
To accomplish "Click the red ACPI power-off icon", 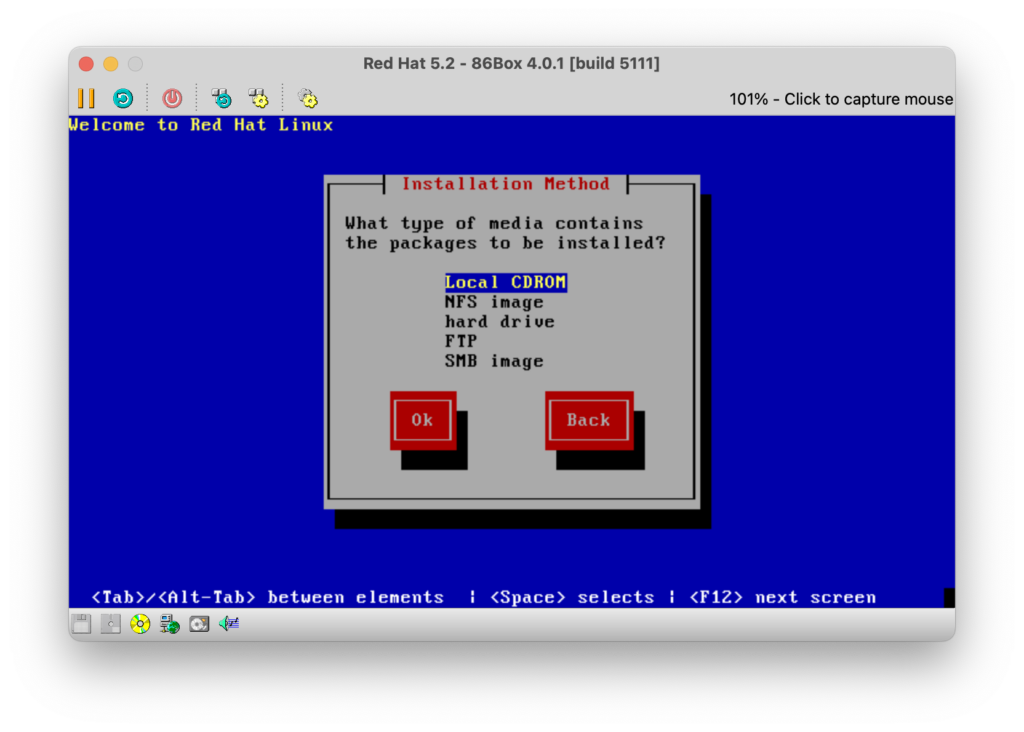I will tap(172, 99).
